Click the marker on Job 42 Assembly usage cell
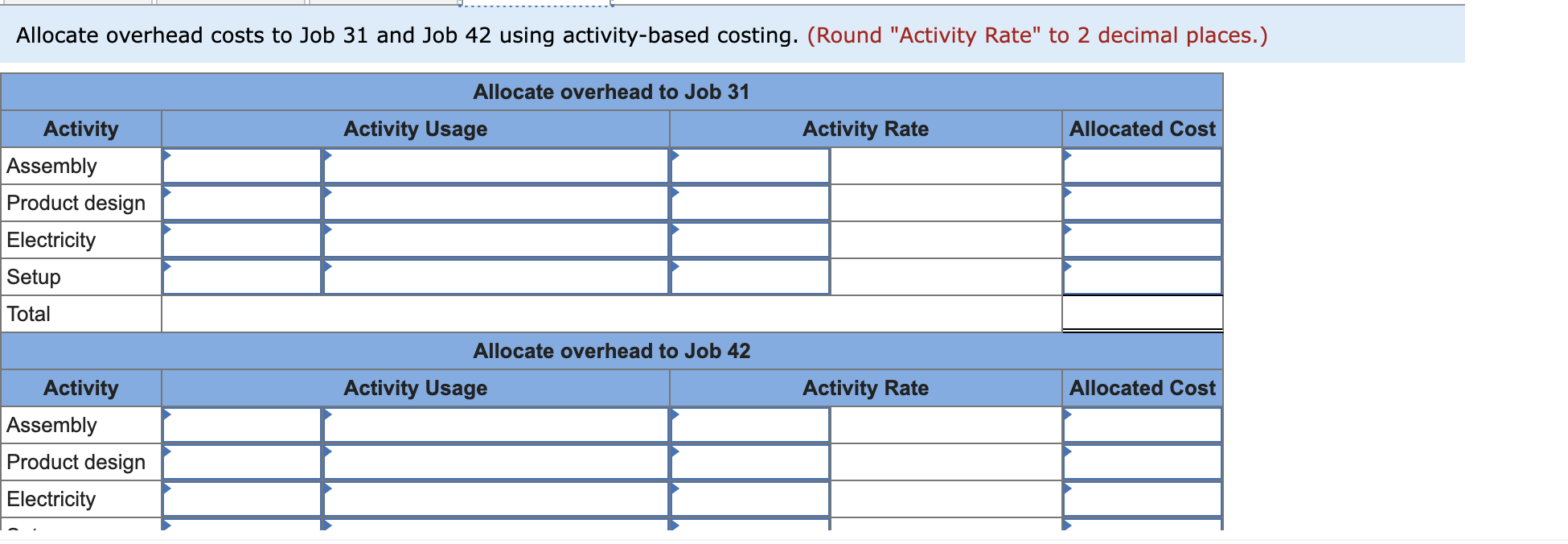This screenshot has height=544, width=1568. pos(166,418)
